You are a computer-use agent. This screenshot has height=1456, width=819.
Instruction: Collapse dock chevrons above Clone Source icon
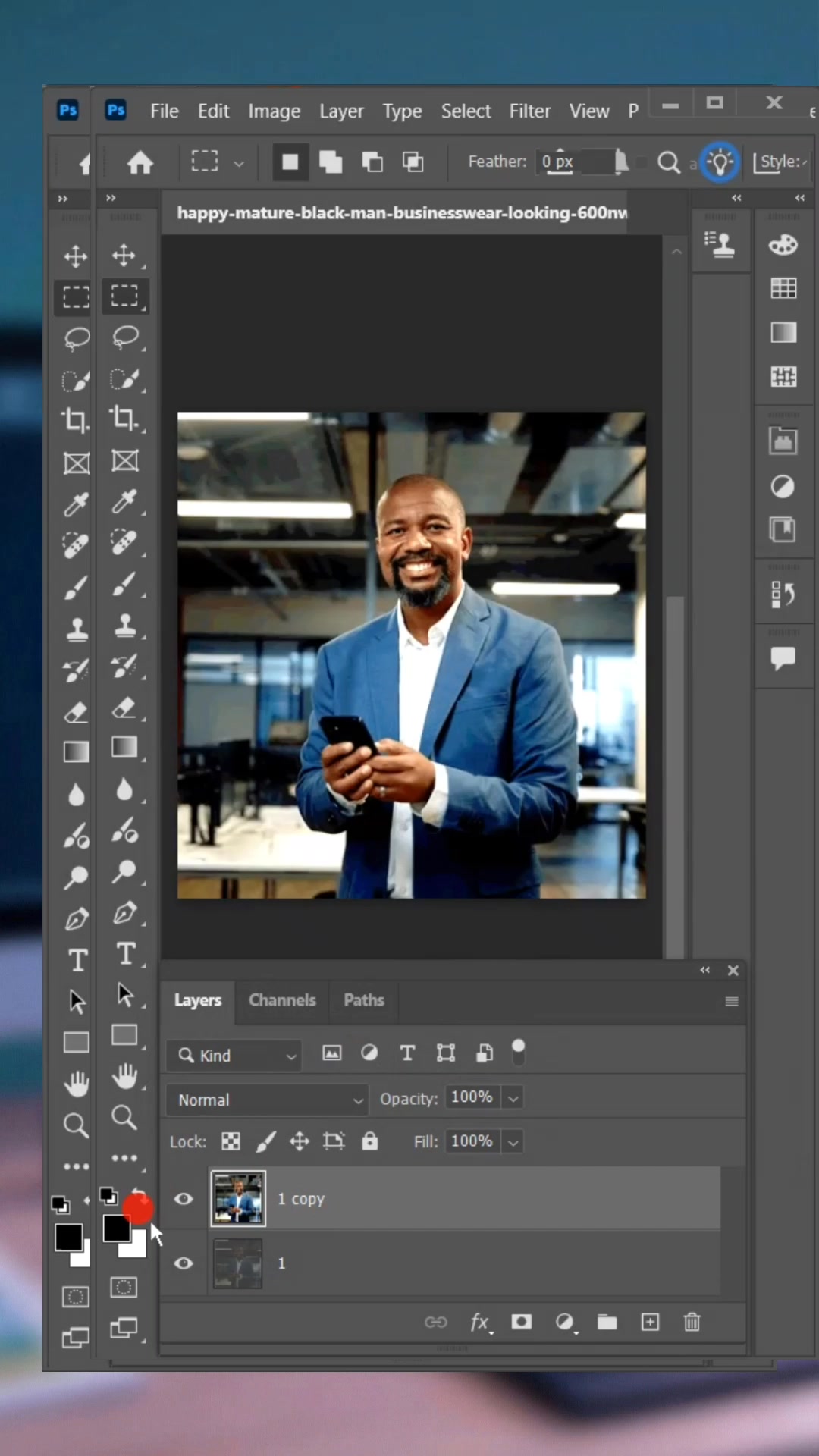pyautogui.click(x=736, y=197)
